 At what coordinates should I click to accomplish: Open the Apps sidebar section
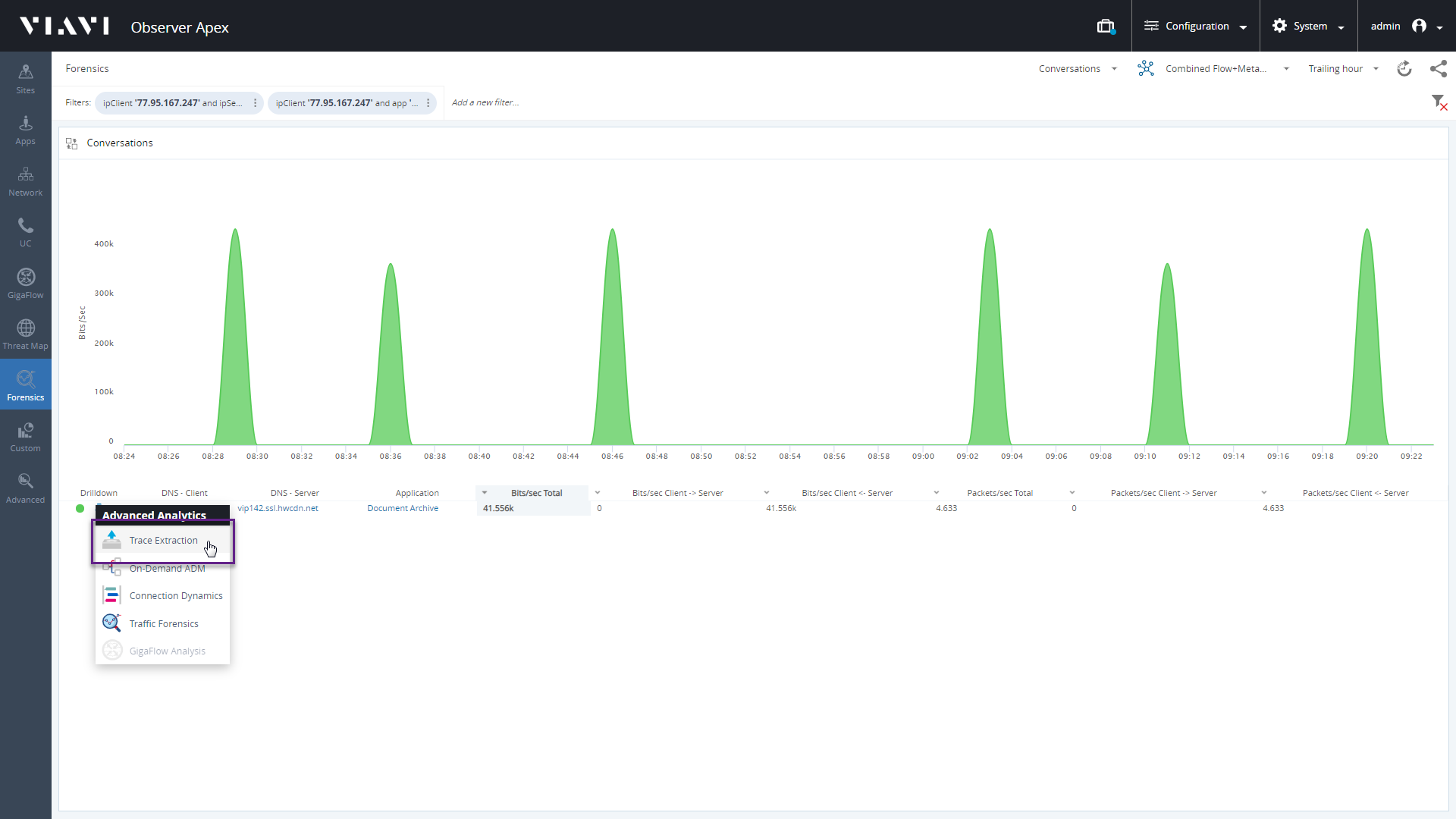(x=26, y=130)
